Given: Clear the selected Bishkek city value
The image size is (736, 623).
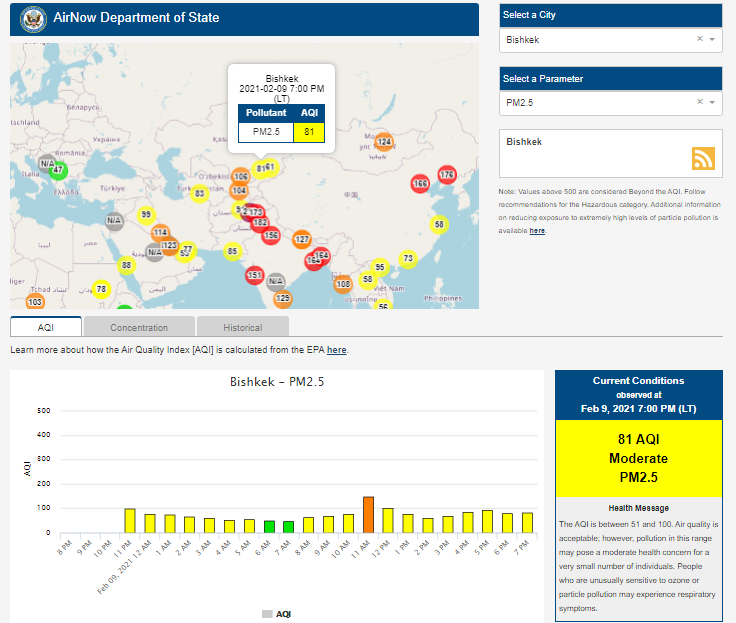Looking at the screenshot, I should (700, 39).
